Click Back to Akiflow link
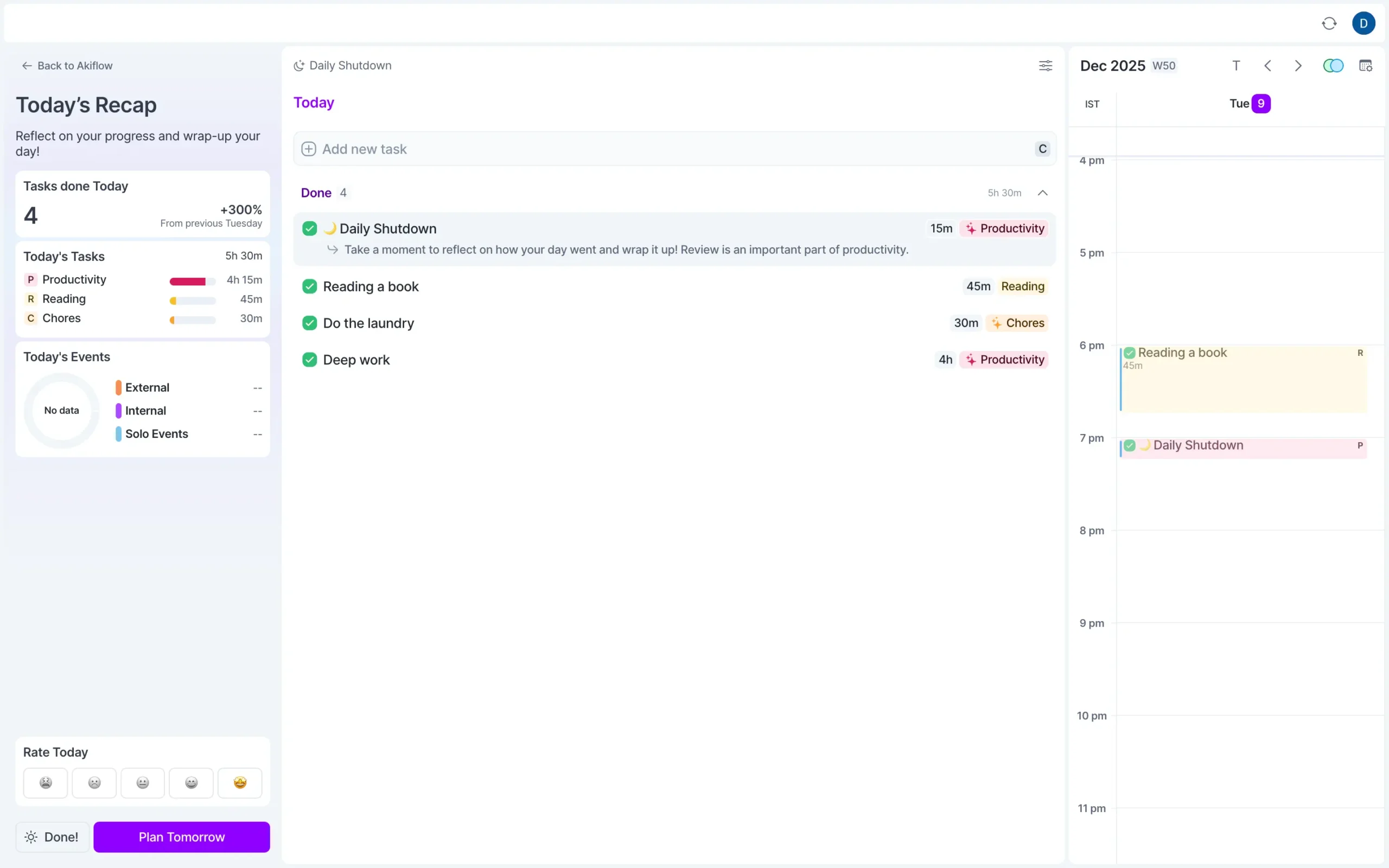 (x=67, y=66)
